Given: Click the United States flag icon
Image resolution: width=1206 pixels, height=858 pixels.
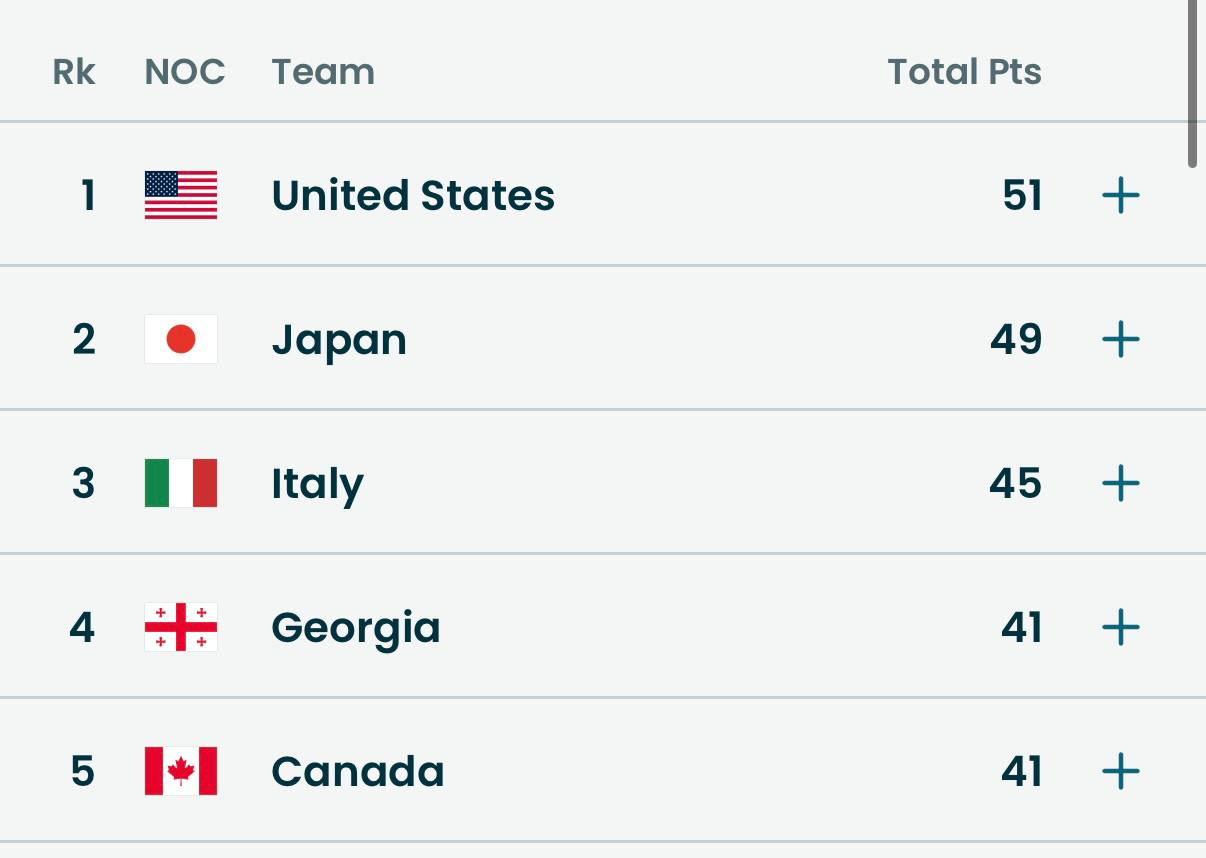Looking at the screenshot, I should point(181,195).
